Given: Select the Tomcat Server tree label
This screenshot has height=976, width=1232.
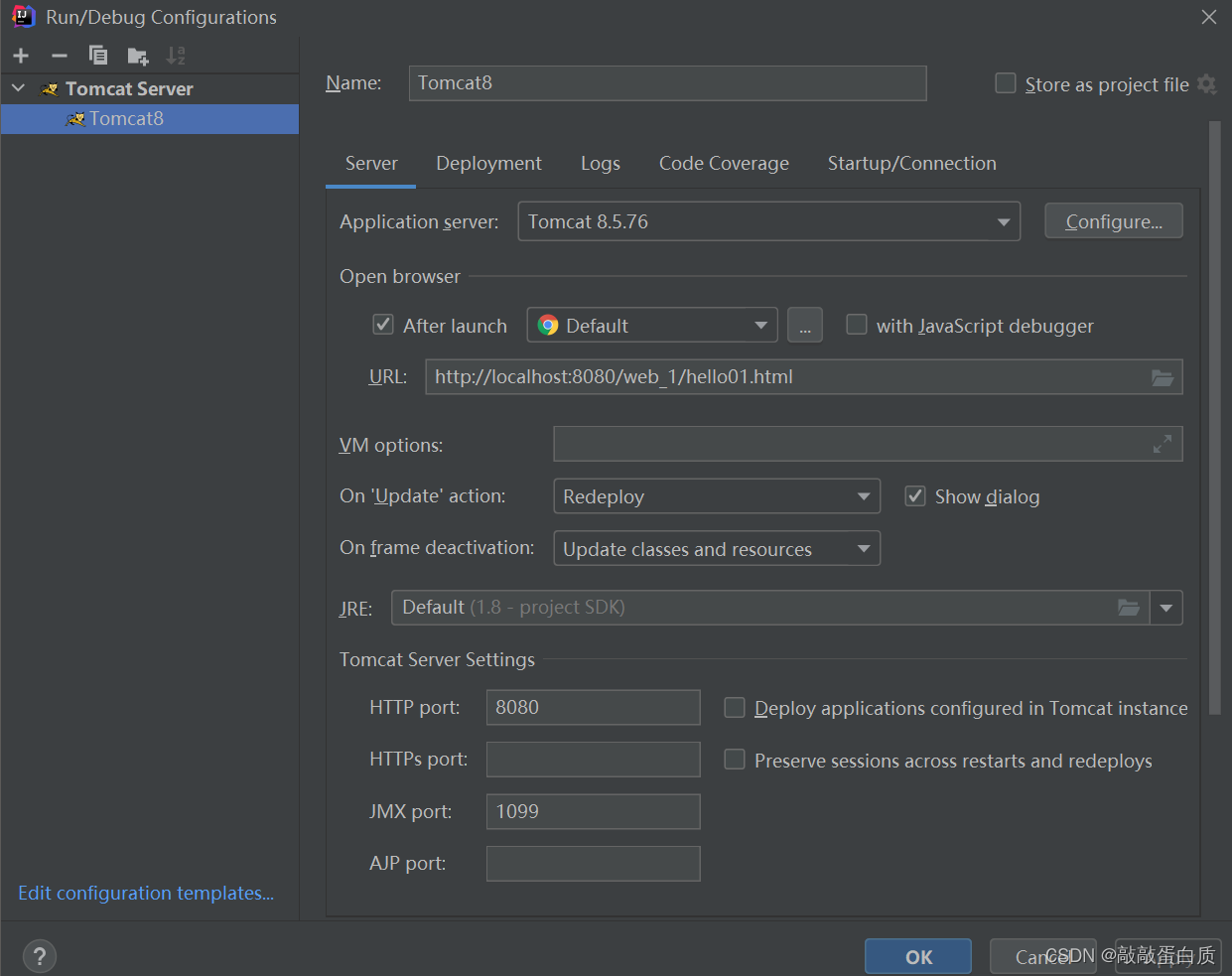Looking at the screenshot, I should pyautogui.click(x=129, y=89).
